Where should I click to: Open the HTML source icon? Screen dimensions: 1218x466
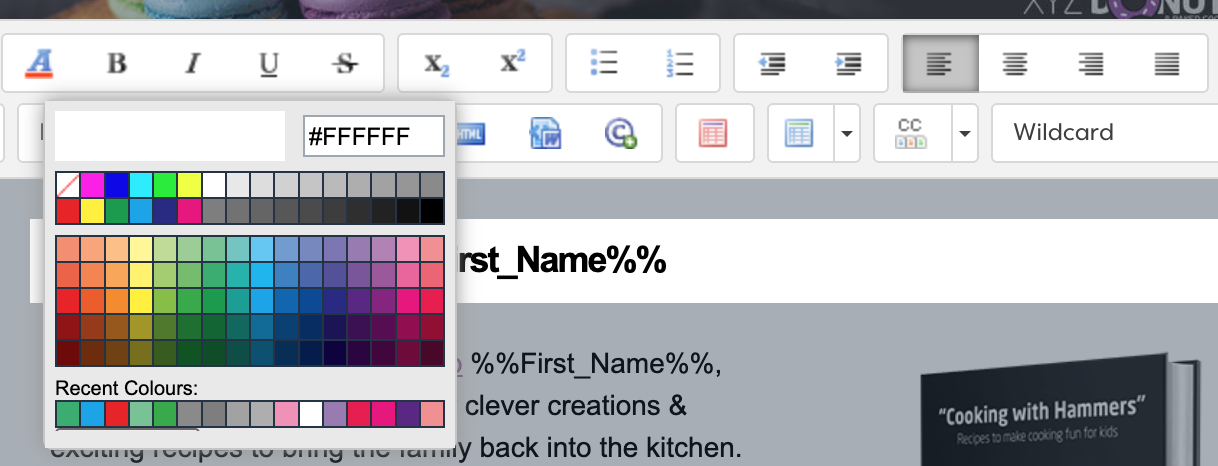tap(470, 133)
